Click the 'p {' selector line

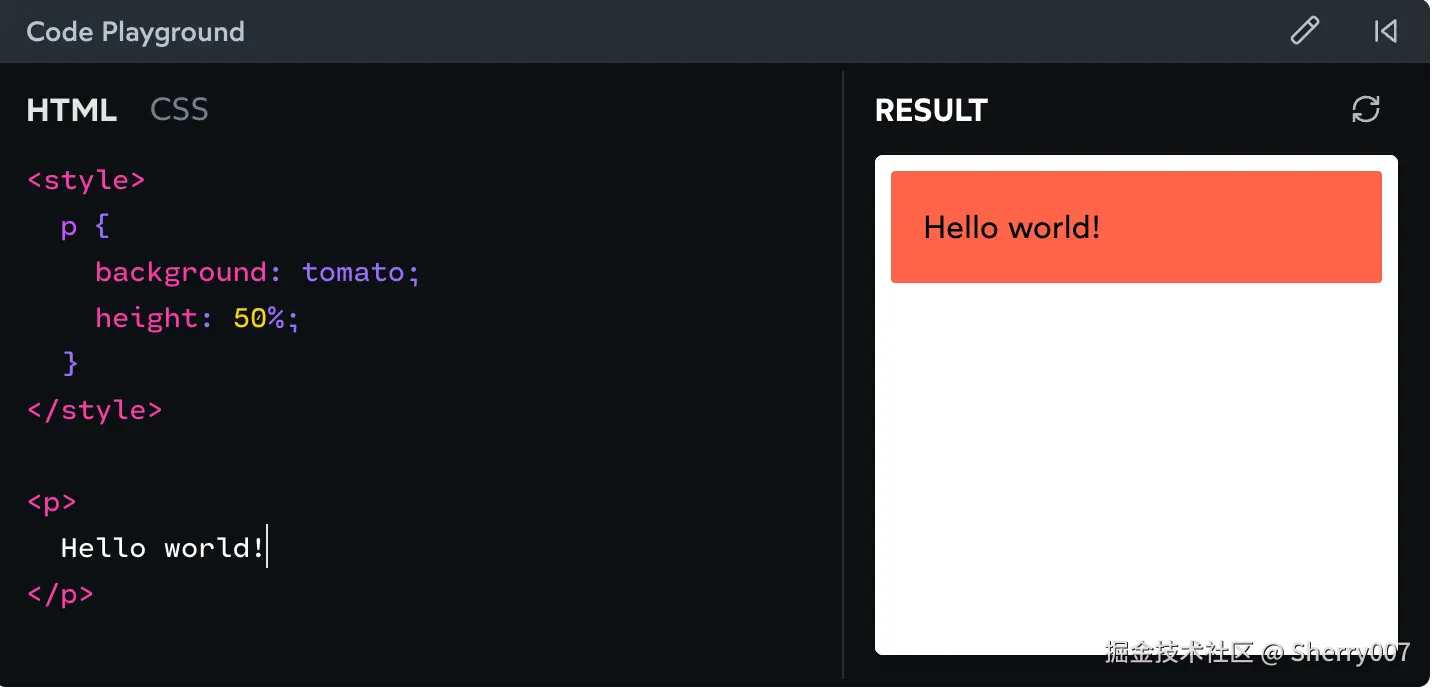(84, 226)
